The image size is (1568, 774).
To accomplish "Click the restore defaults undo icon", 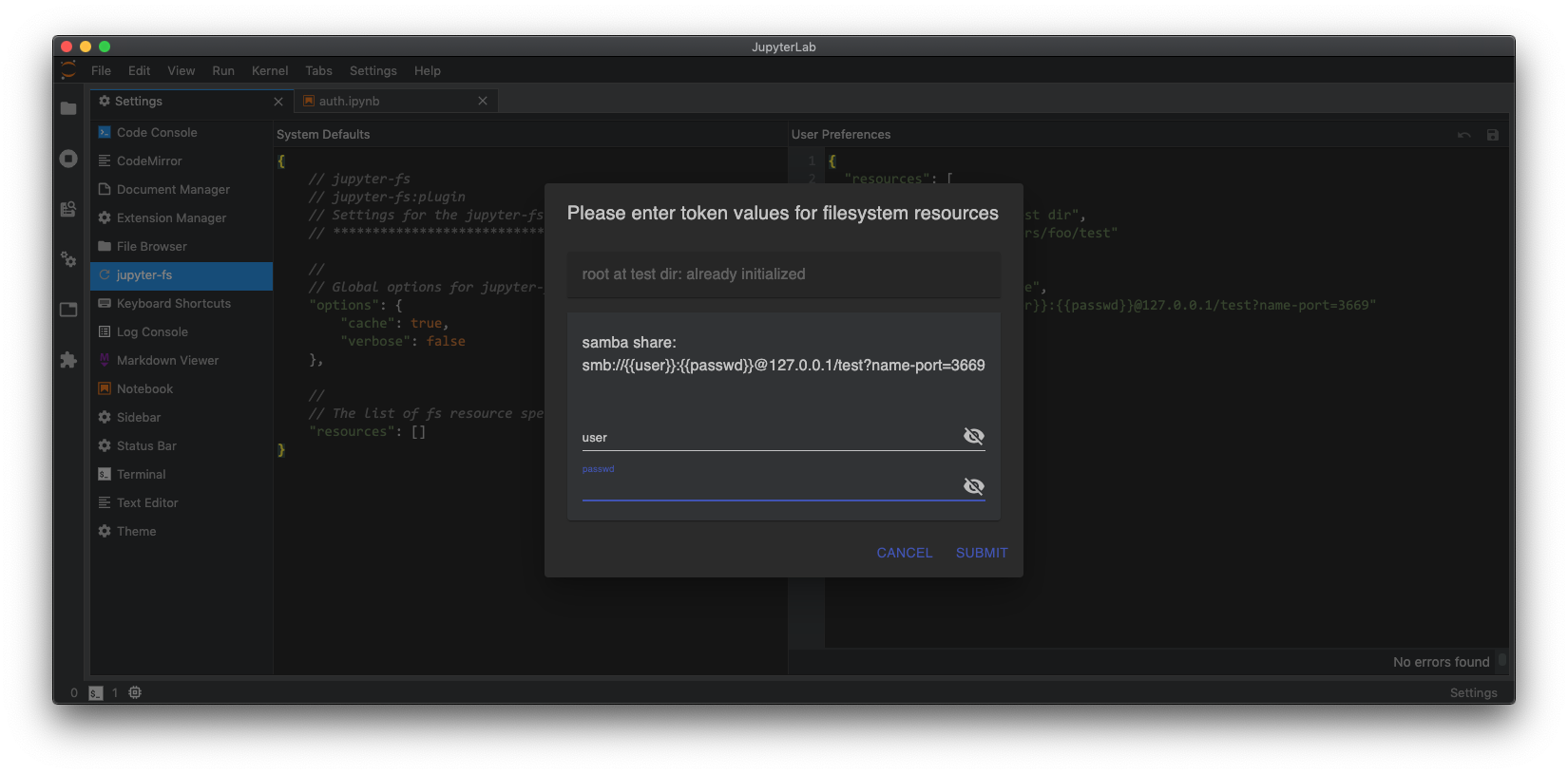I will pos(1463,135).
